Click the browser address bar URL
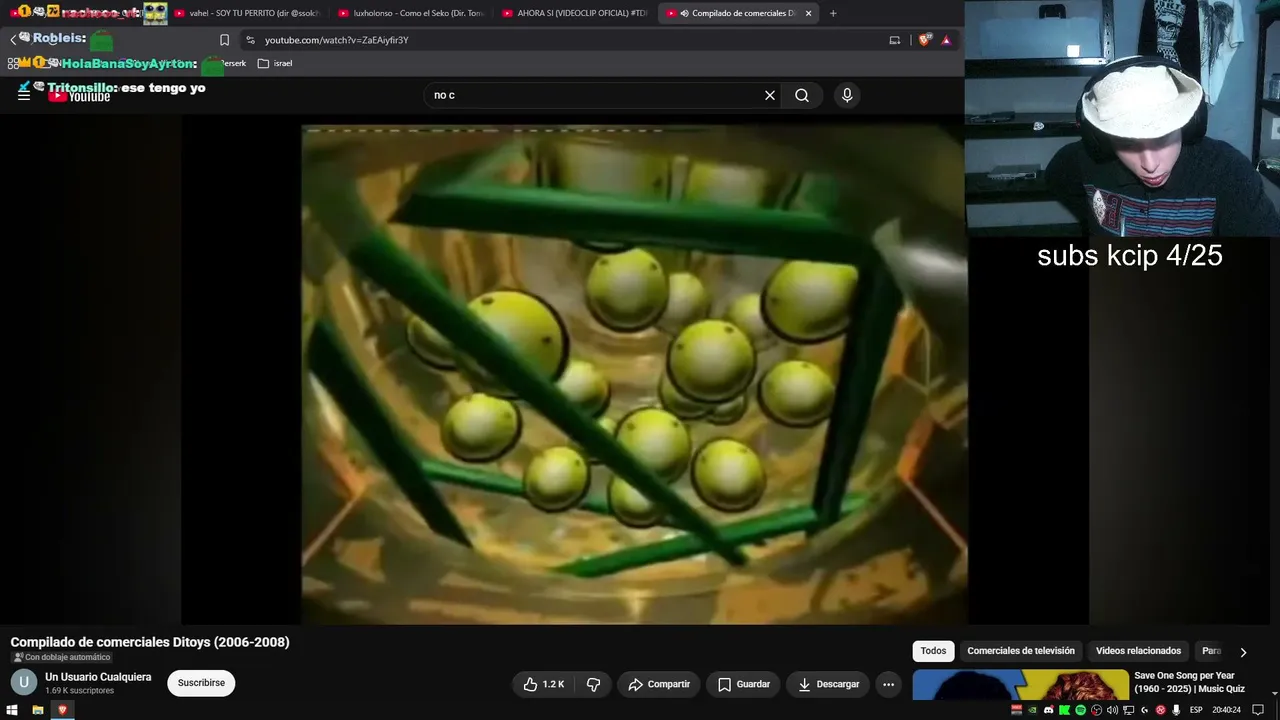 click(337, 40)
